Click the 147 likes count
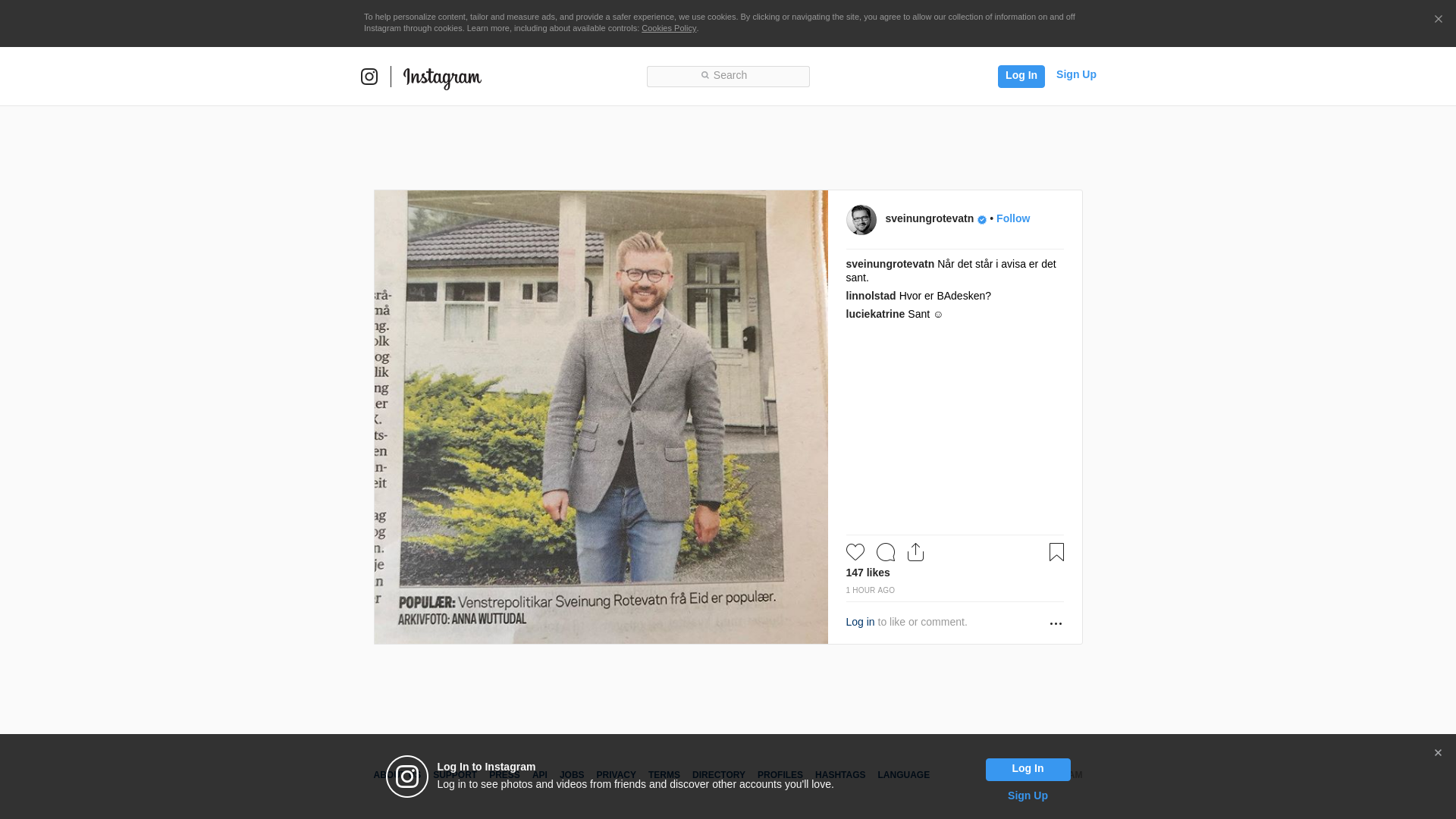 [868, 573]
